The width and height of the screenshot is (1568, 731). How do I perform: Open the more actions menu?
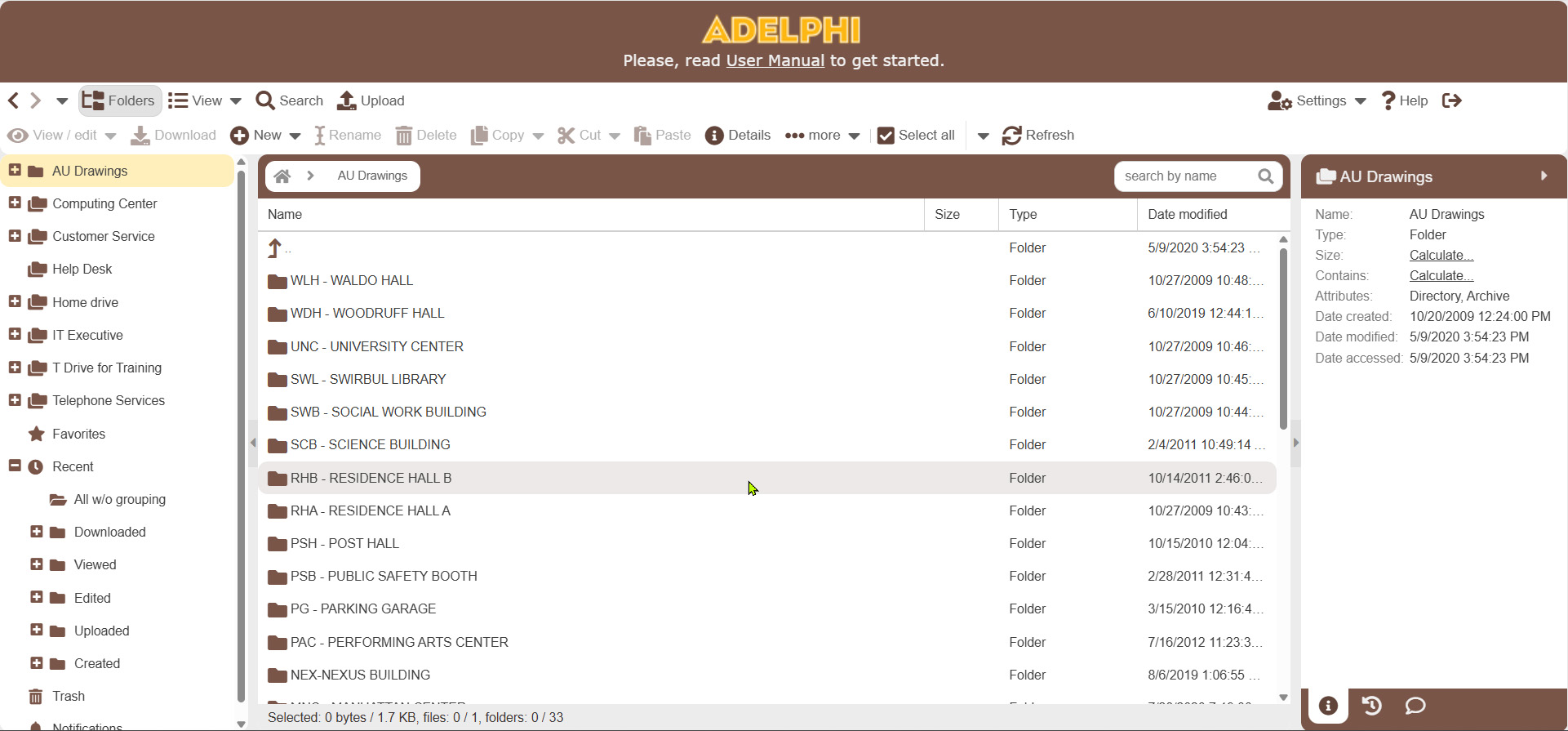click(822, 135)
